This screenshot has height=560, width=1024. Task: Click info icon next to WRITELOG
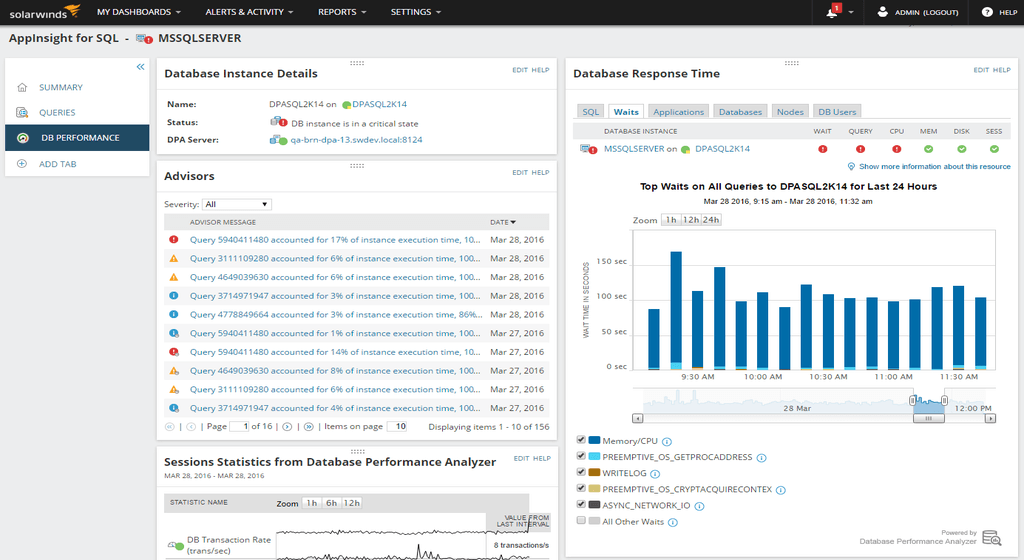click(655, 474)
